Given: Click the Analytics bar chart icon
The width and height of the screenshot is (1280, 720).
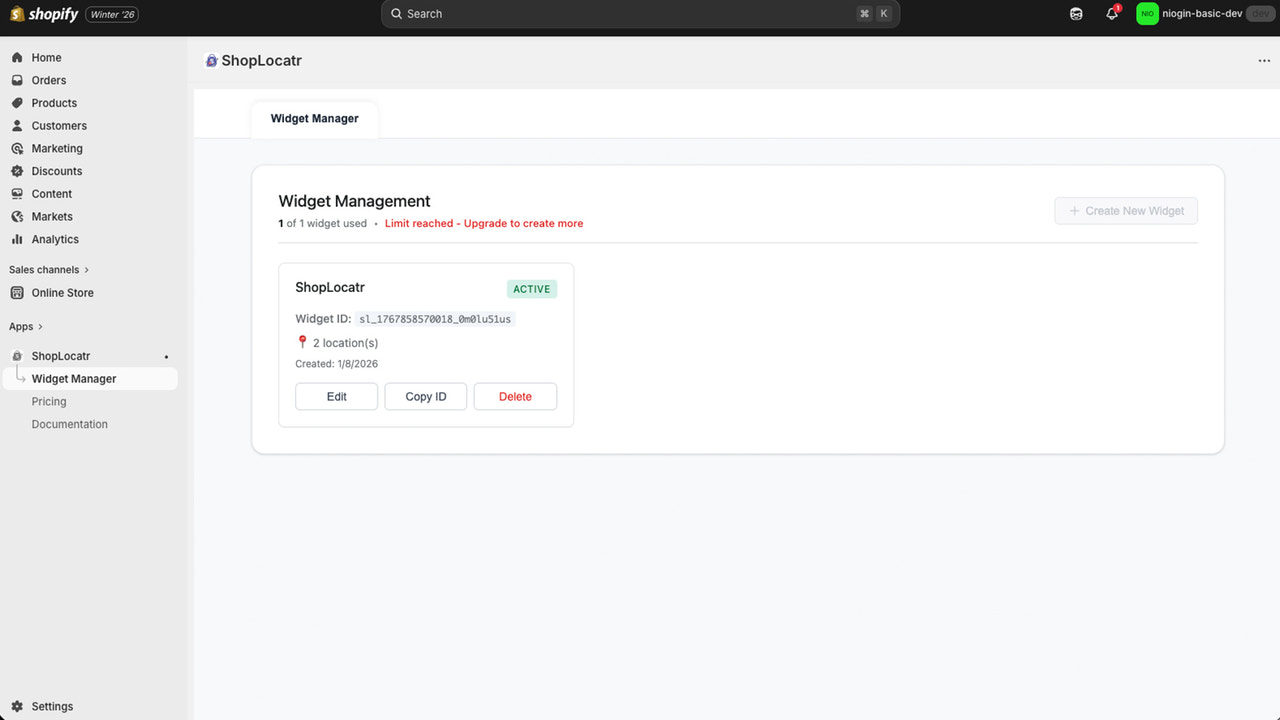Looking at the screenshot, I should pos(17,239).
